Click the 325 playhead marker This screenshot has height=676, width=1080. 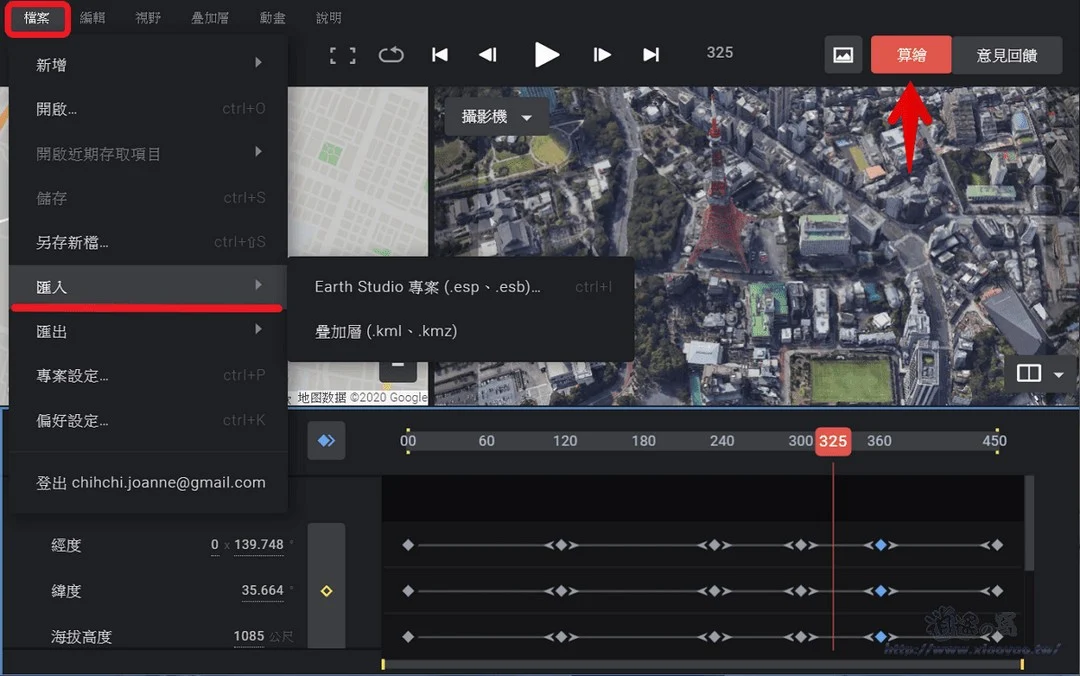[x=833, y=441]
